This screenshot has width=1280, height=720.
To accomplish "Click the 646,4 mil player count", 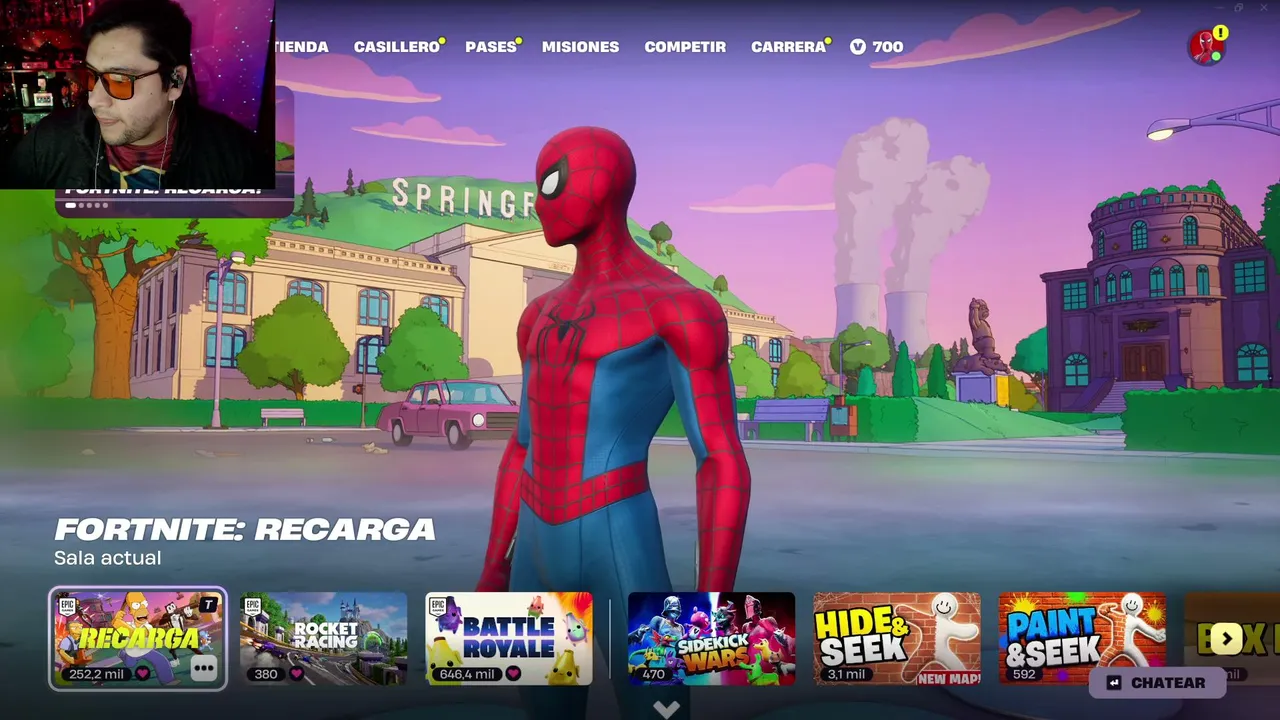I will pos(469,674).
